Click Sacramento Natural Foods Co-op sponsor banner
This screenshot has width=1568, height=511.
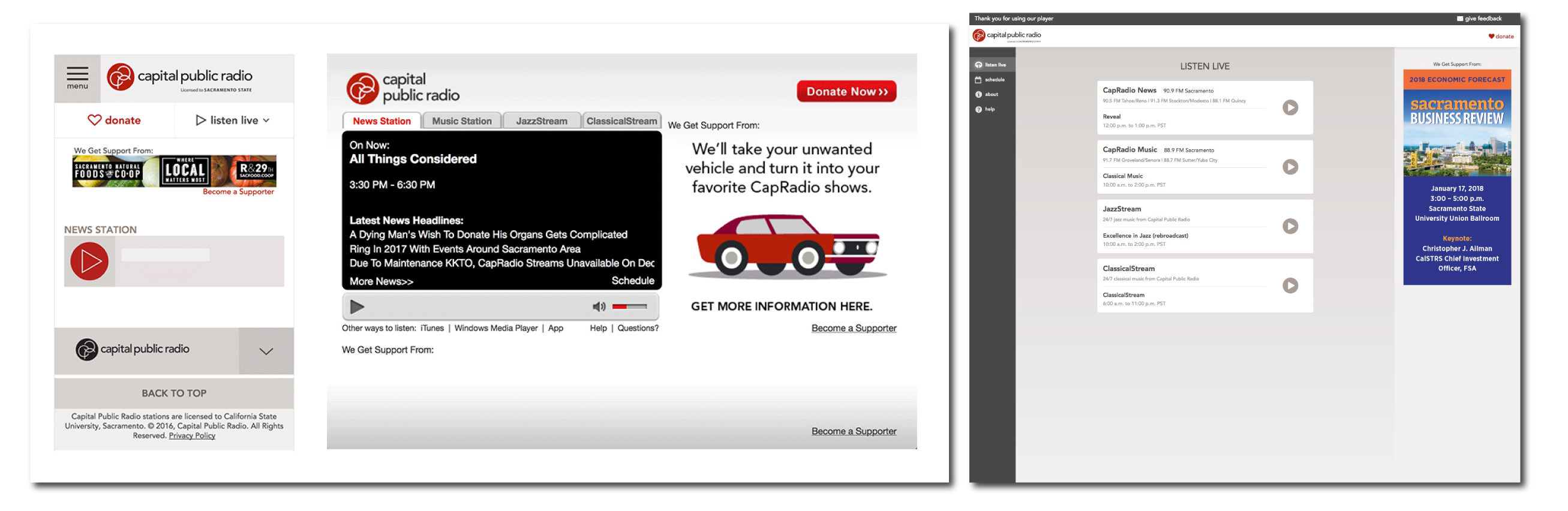(x=108, y=172)
